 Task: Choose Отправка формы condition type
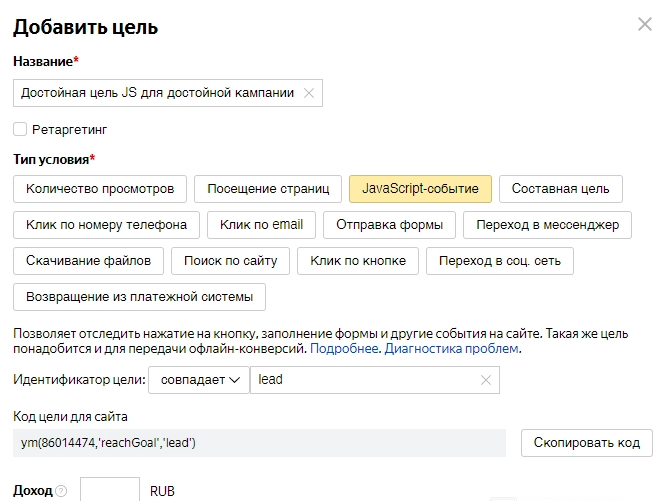pyautogui.click(x=390, y=225)
